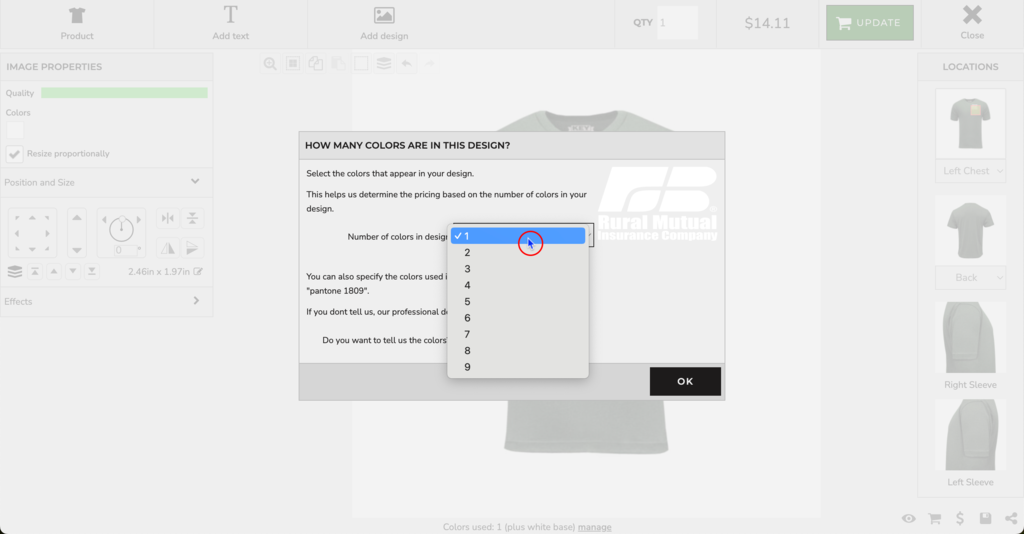This screenshot has height=534, width=1024.
Task: Click the zoom magnifier icon in toolbar
Action: (x=270, y=64)
